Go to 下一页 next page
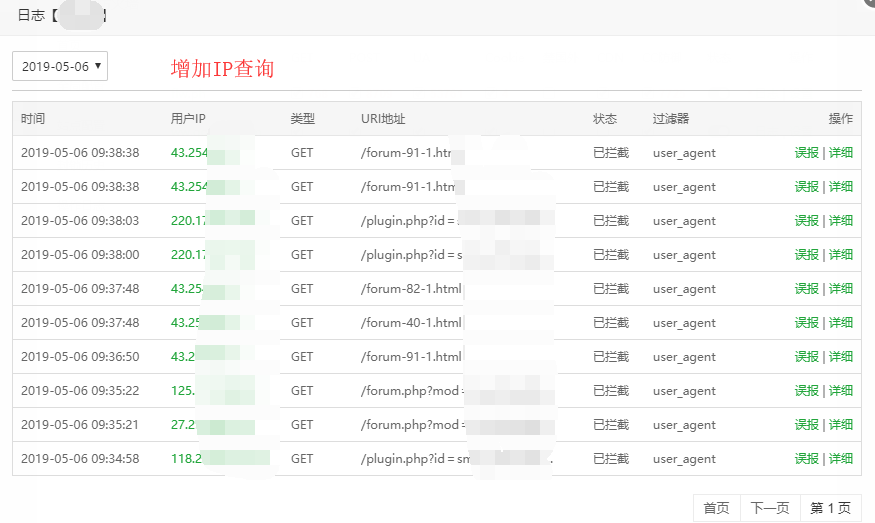 tap(770, 508)
